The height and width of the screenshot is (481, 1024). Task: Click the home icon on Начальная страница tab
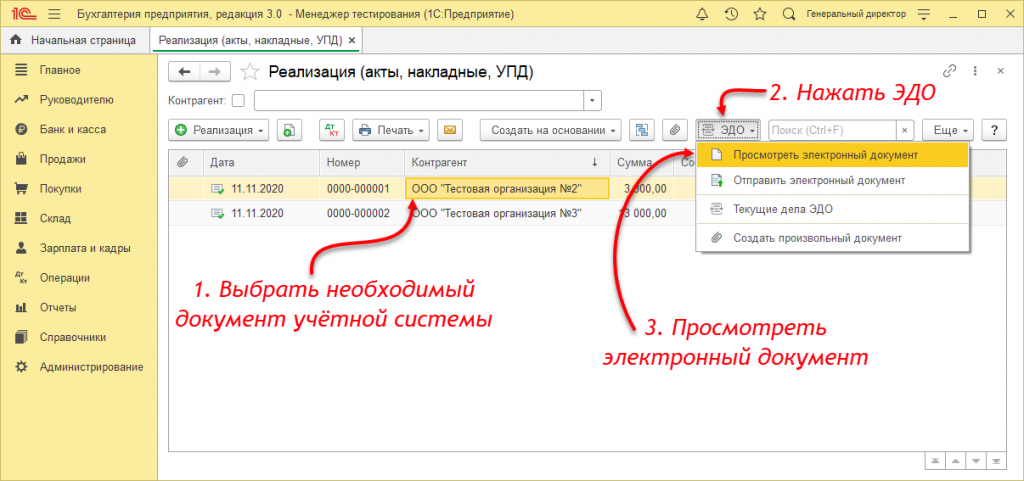pos(17,40)
